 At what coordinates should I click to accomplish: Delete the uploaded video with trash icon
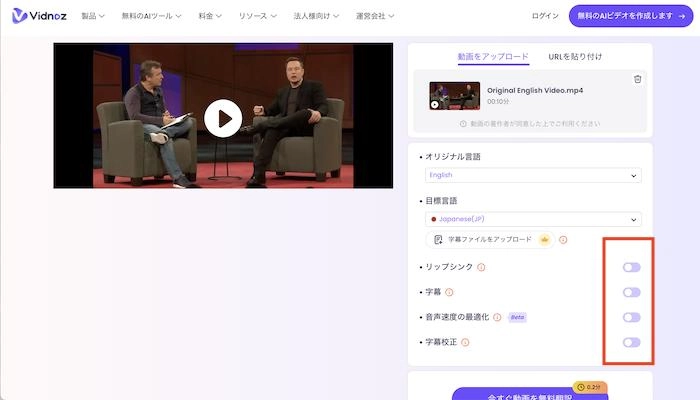638,79
